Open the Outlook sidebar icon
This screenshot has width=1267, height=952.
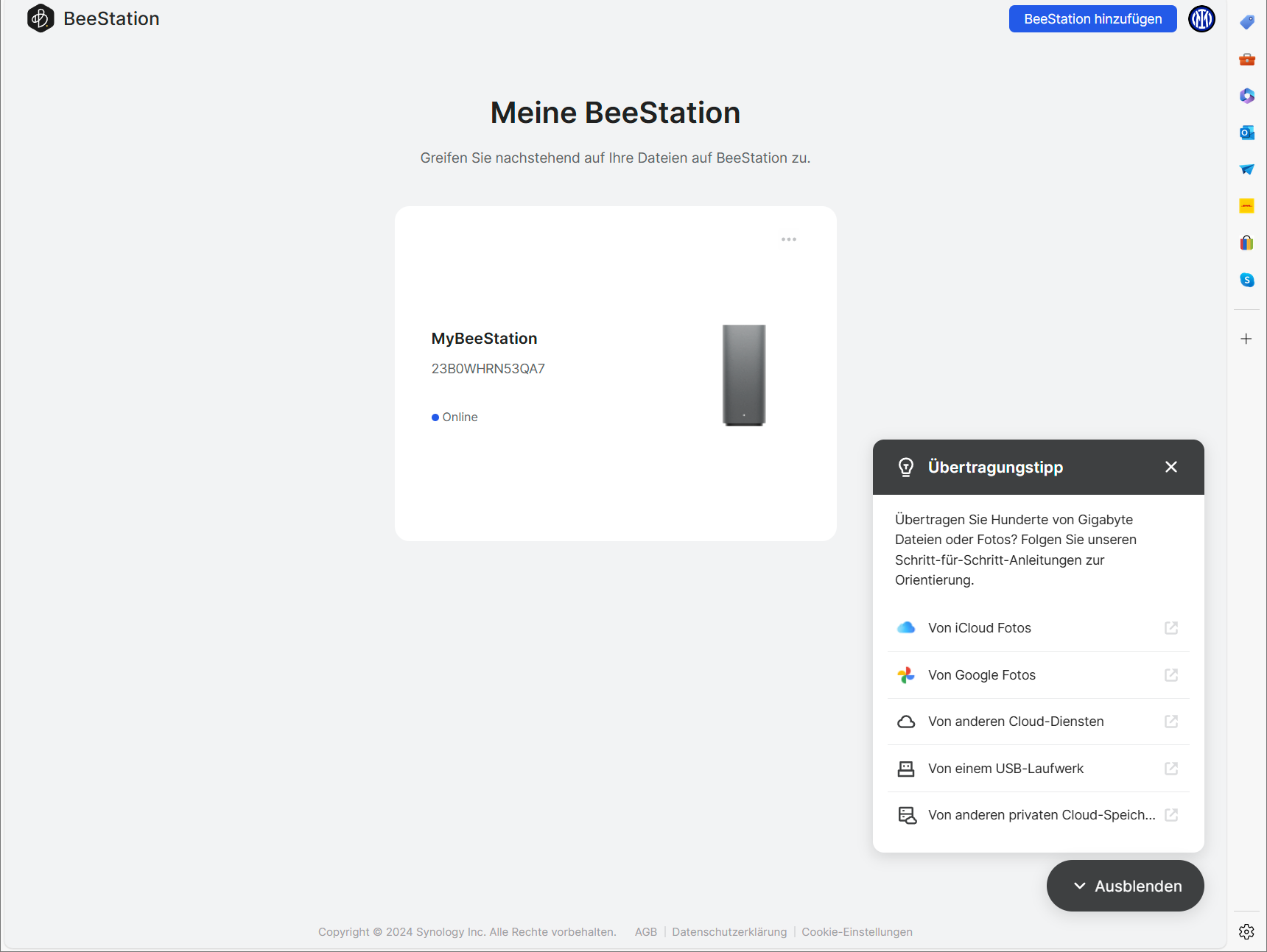click(1246, 133)
